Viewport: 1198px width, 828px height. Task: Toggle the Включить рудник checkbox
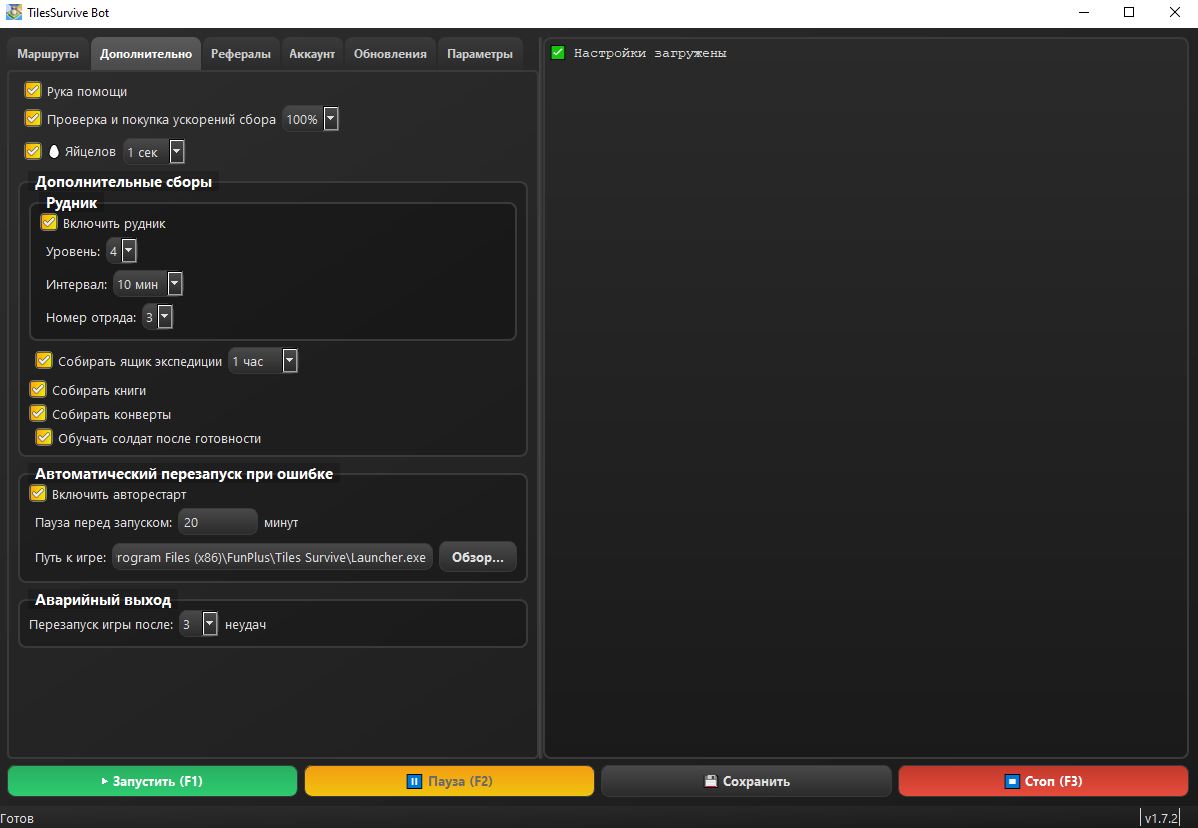point(49,223)
